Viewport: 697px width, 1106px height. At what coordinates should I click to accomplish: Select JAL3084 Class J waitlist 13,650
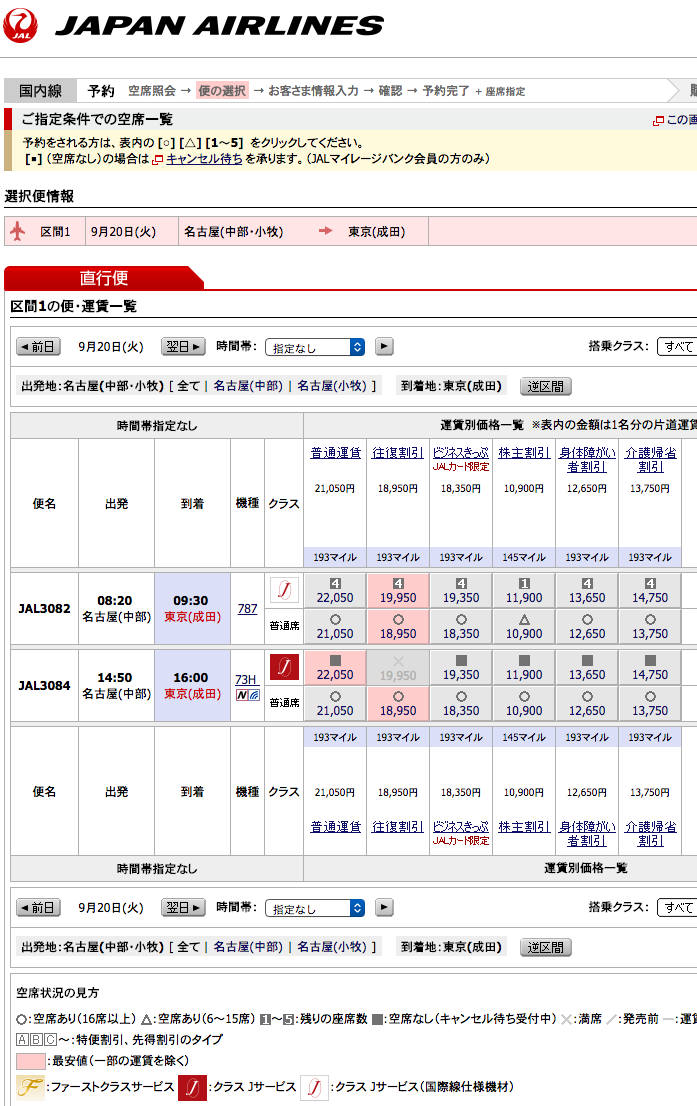click(587, 668)
